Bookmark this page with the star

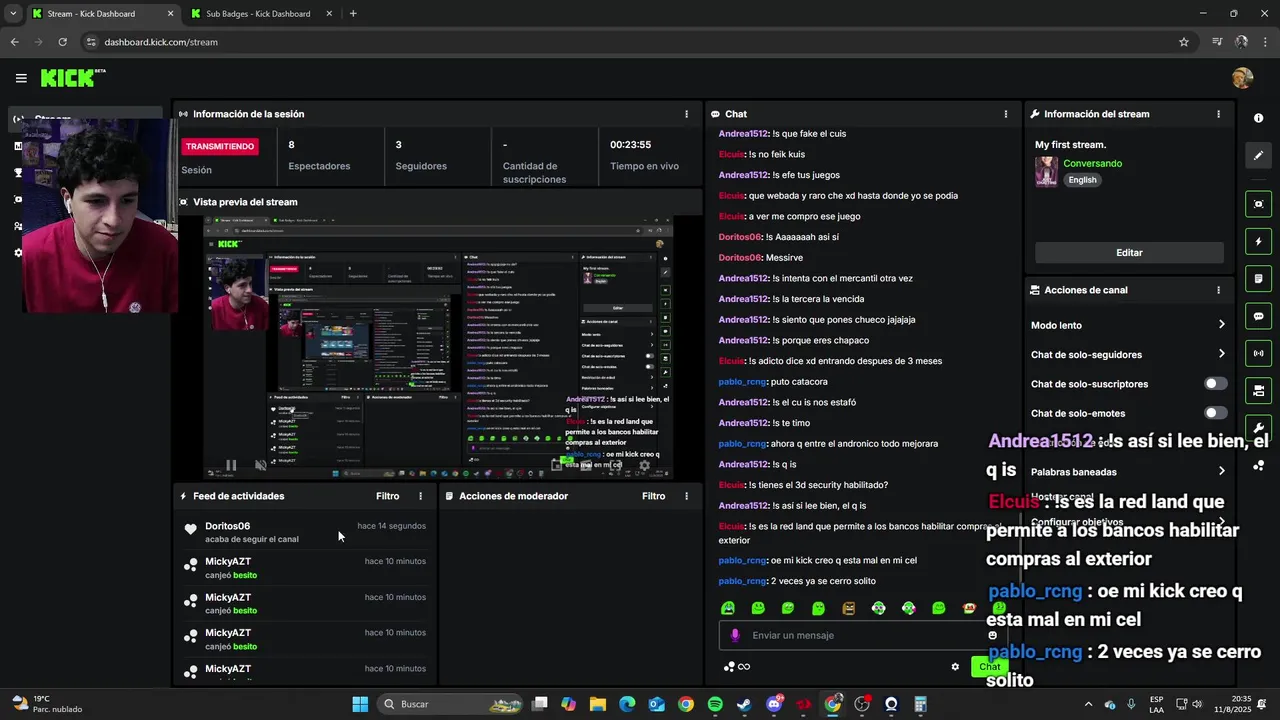coord(1184,42)
